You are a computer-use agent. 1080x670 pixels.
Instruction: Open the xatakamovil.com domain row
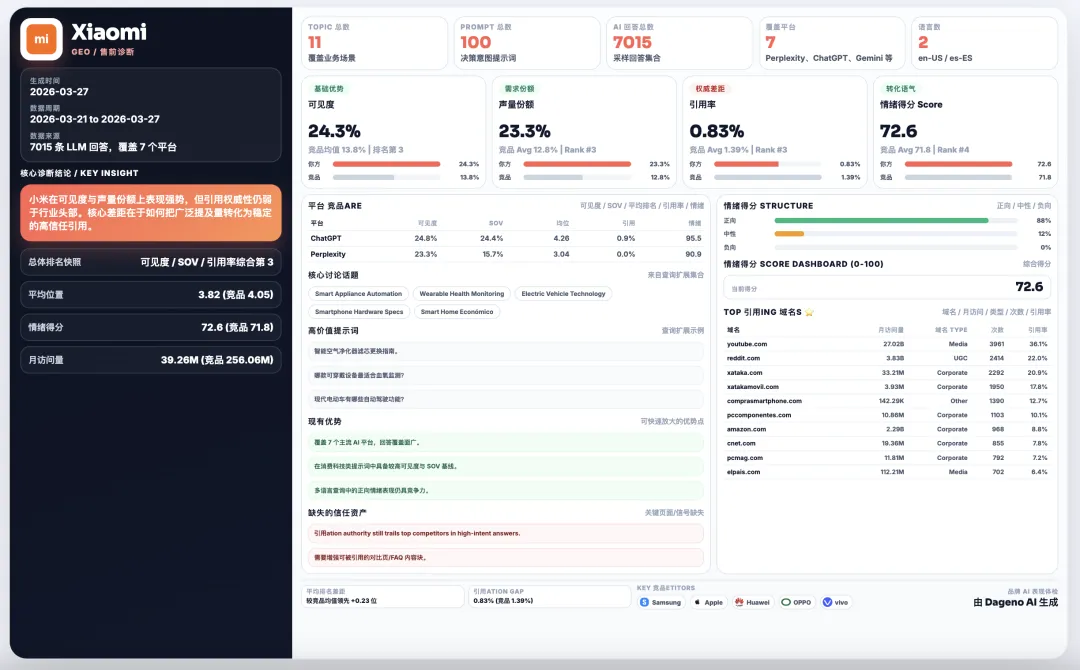pyautogui.click(x=887, y=387)
